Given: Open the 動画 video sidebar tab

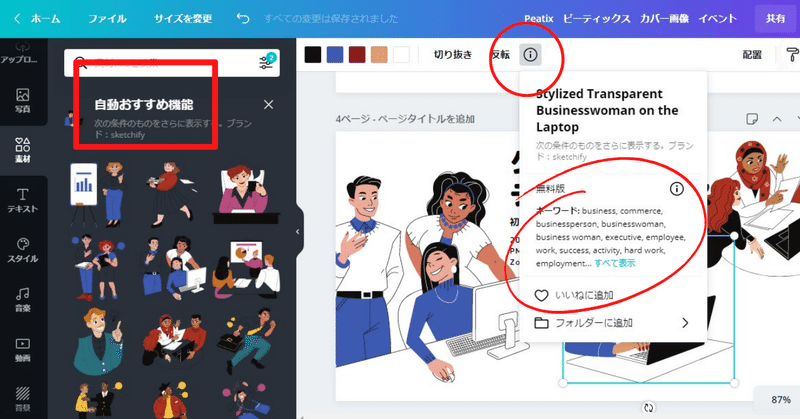Looking at the screenshot, I should (22, 350).
